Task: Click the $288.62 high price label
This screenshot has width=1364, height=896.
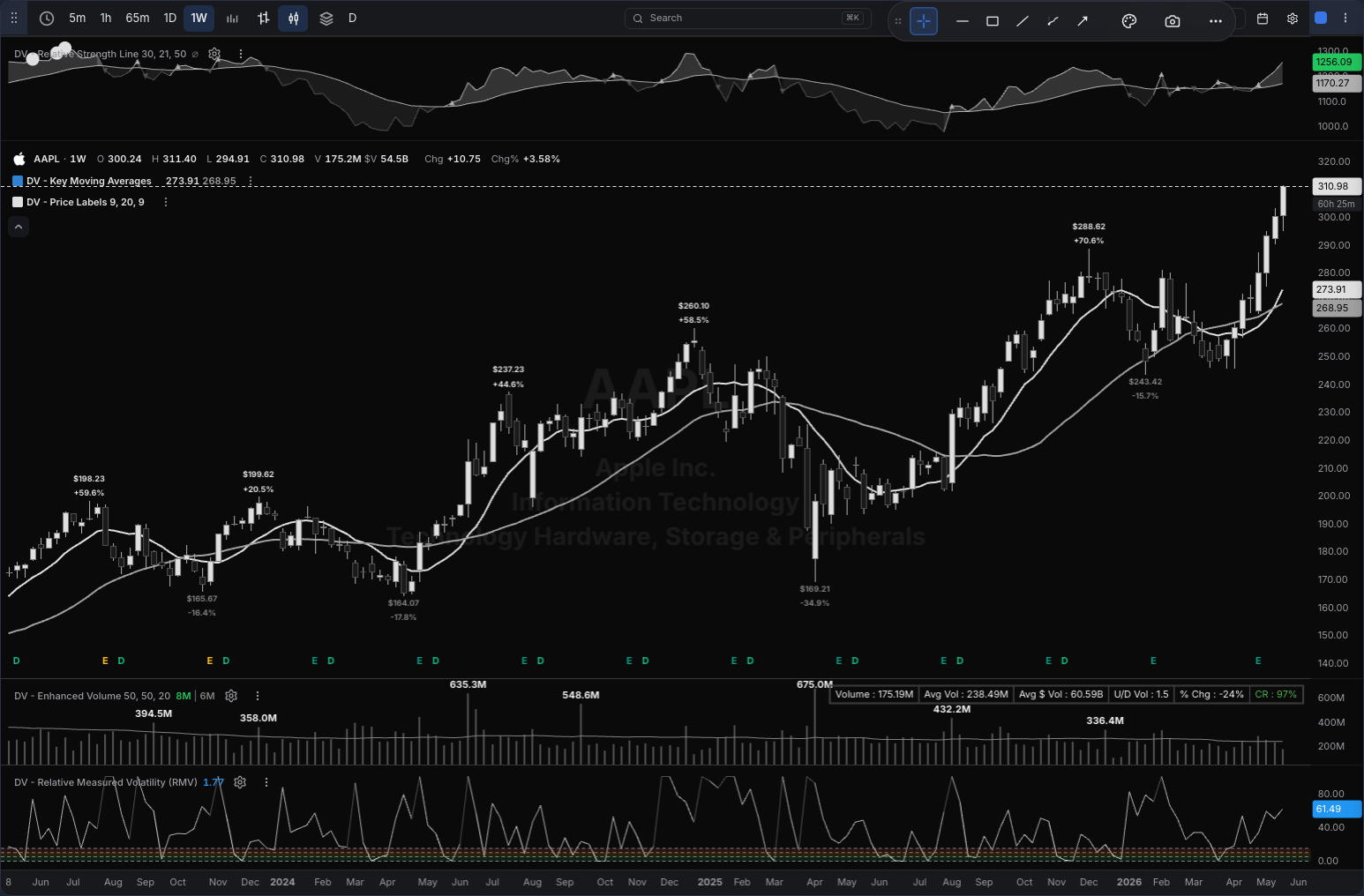Action: pyautogui.click(x=1089, y=227)
